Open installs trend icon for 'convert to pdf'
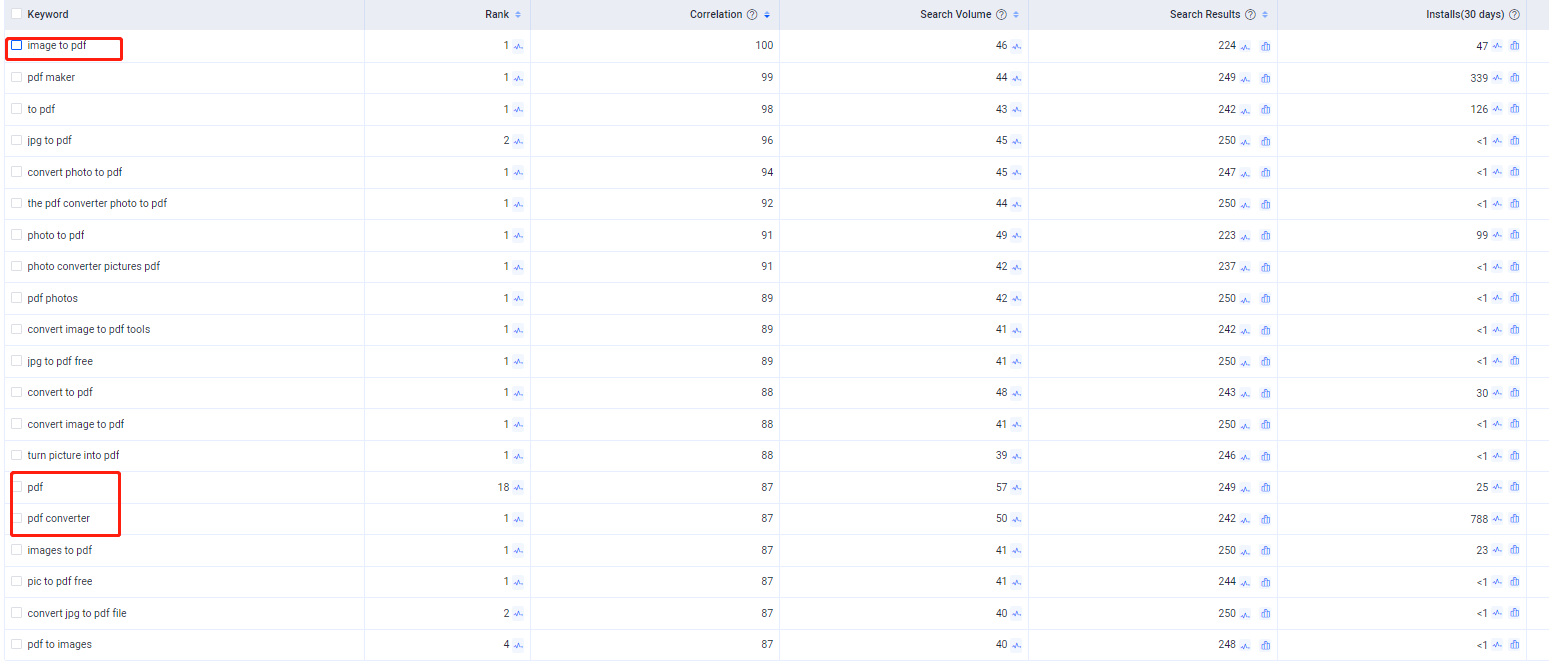This screenshot has width=1549, height=666. pos(1497,393)
